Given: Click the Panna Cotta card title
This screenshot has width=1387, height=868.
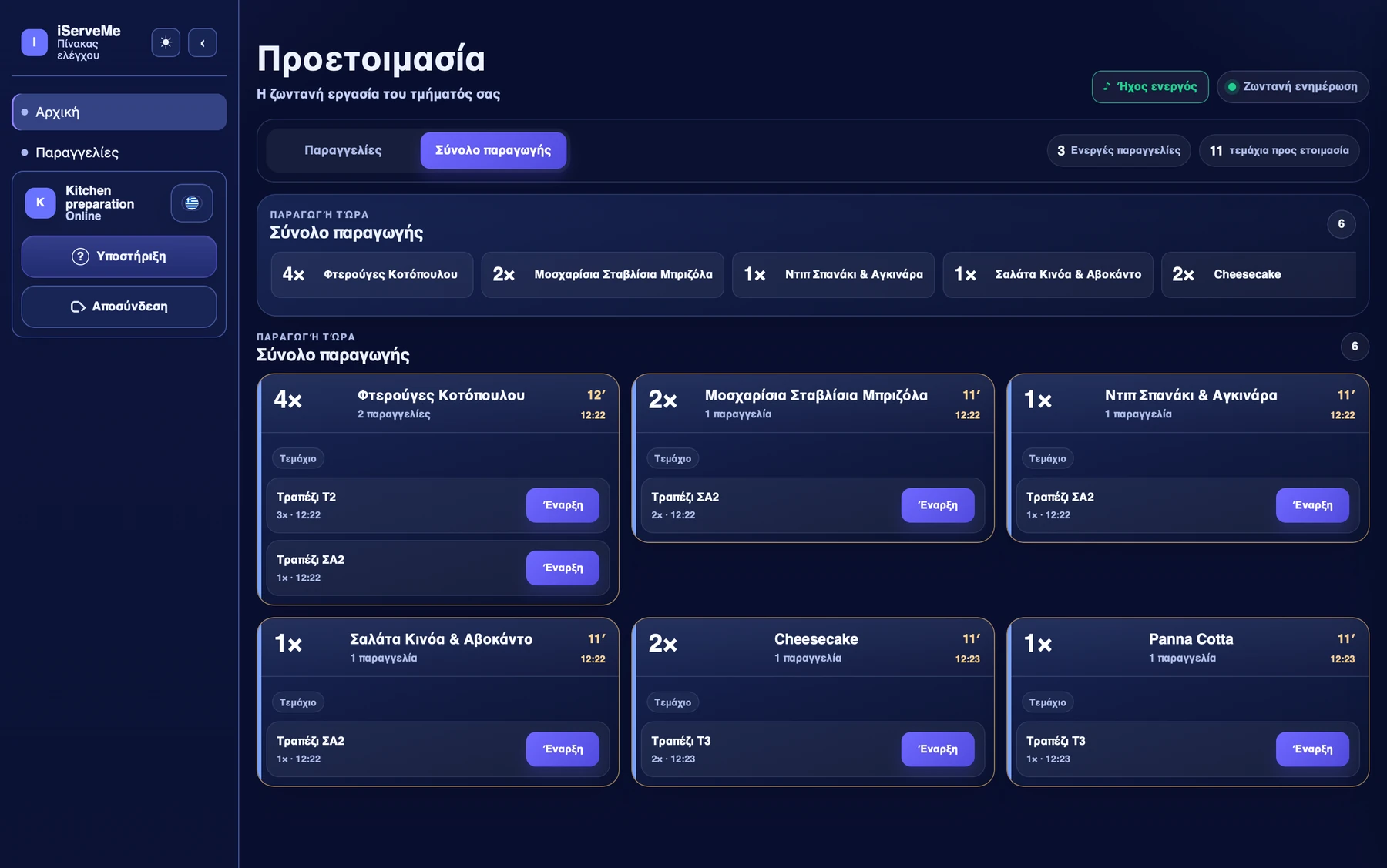Looking at the screenshot, I should point(1191,639).
